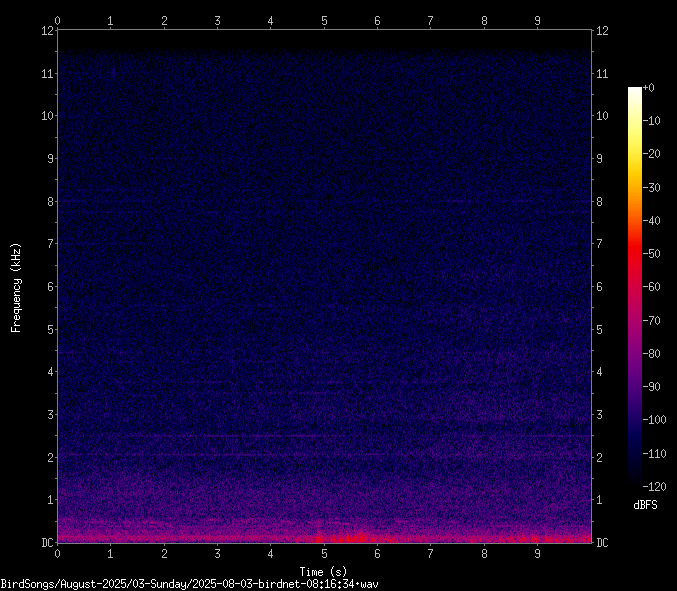Image resolution: width=677 pixels, height=591 pixels.
Task: Click '6' on the left frequency axis
Action: point(51,287)
